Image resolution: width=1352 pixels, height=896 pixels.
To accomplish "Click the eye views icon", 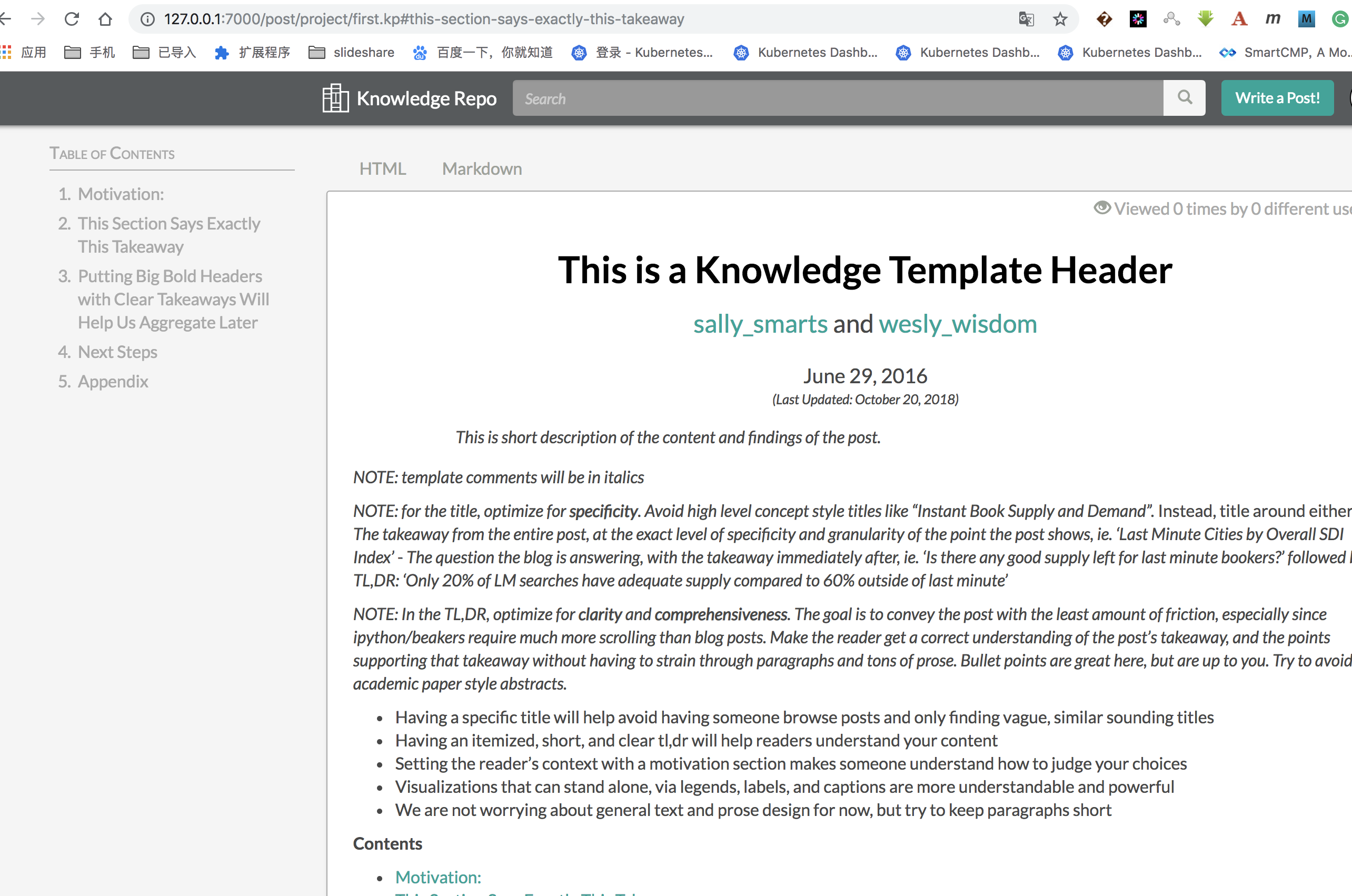I will point(1102,208).
